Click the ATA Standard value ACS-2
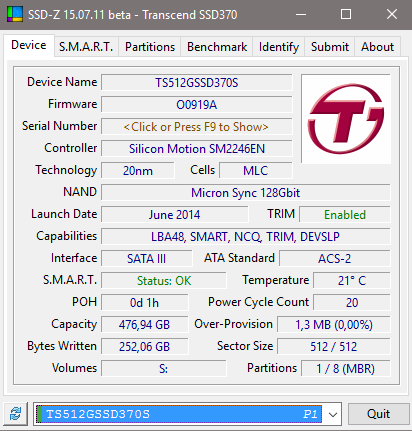The image size is (412, 431). point(335,259)
